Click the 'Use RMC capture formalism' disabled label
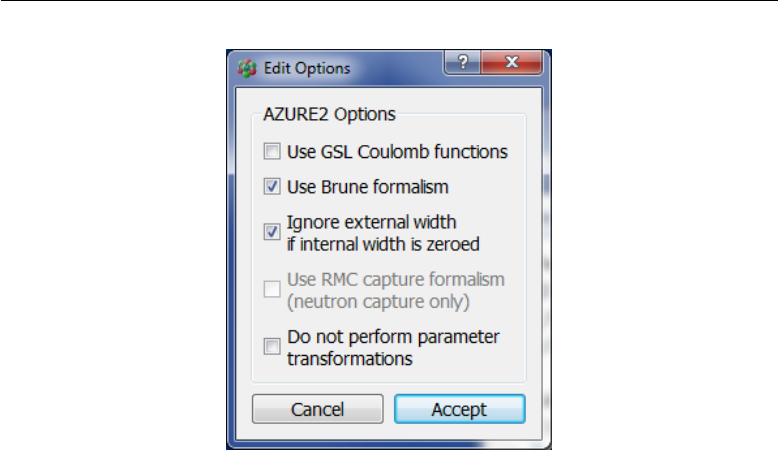 pos(396,280)
